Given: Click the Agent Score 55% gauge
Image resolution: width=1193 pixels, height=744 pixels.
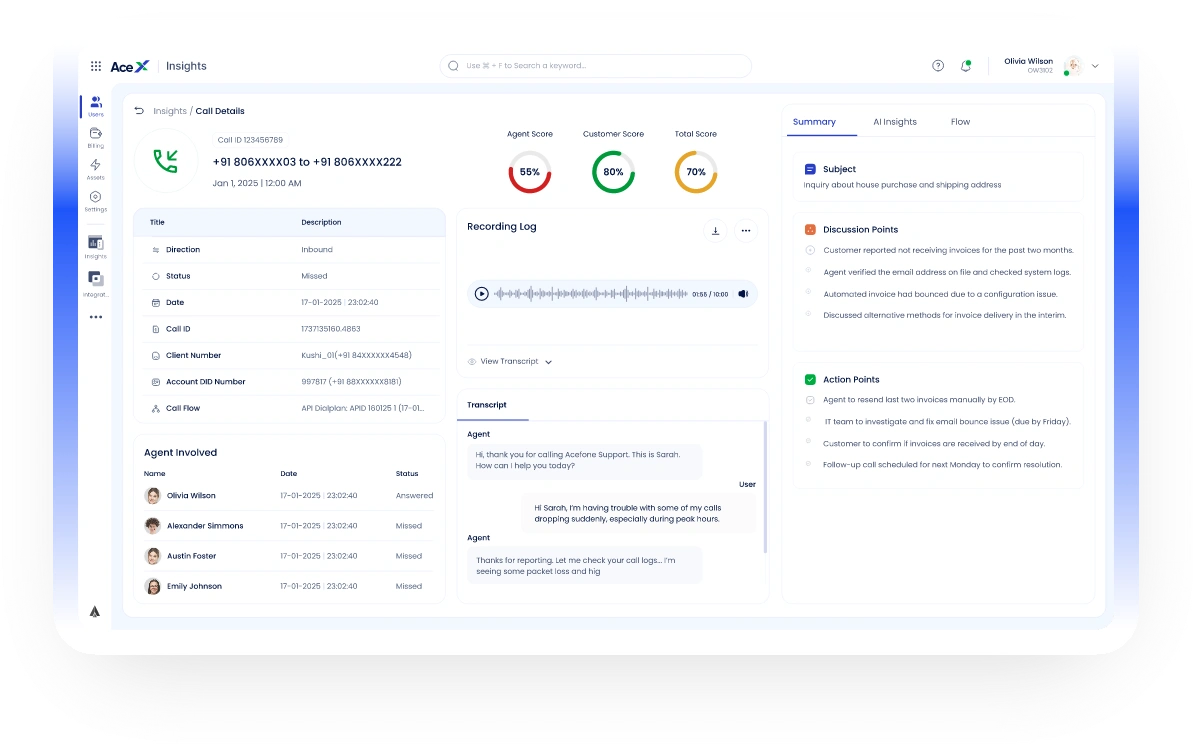Looking at the screenshot, I should tap(530, 172).
